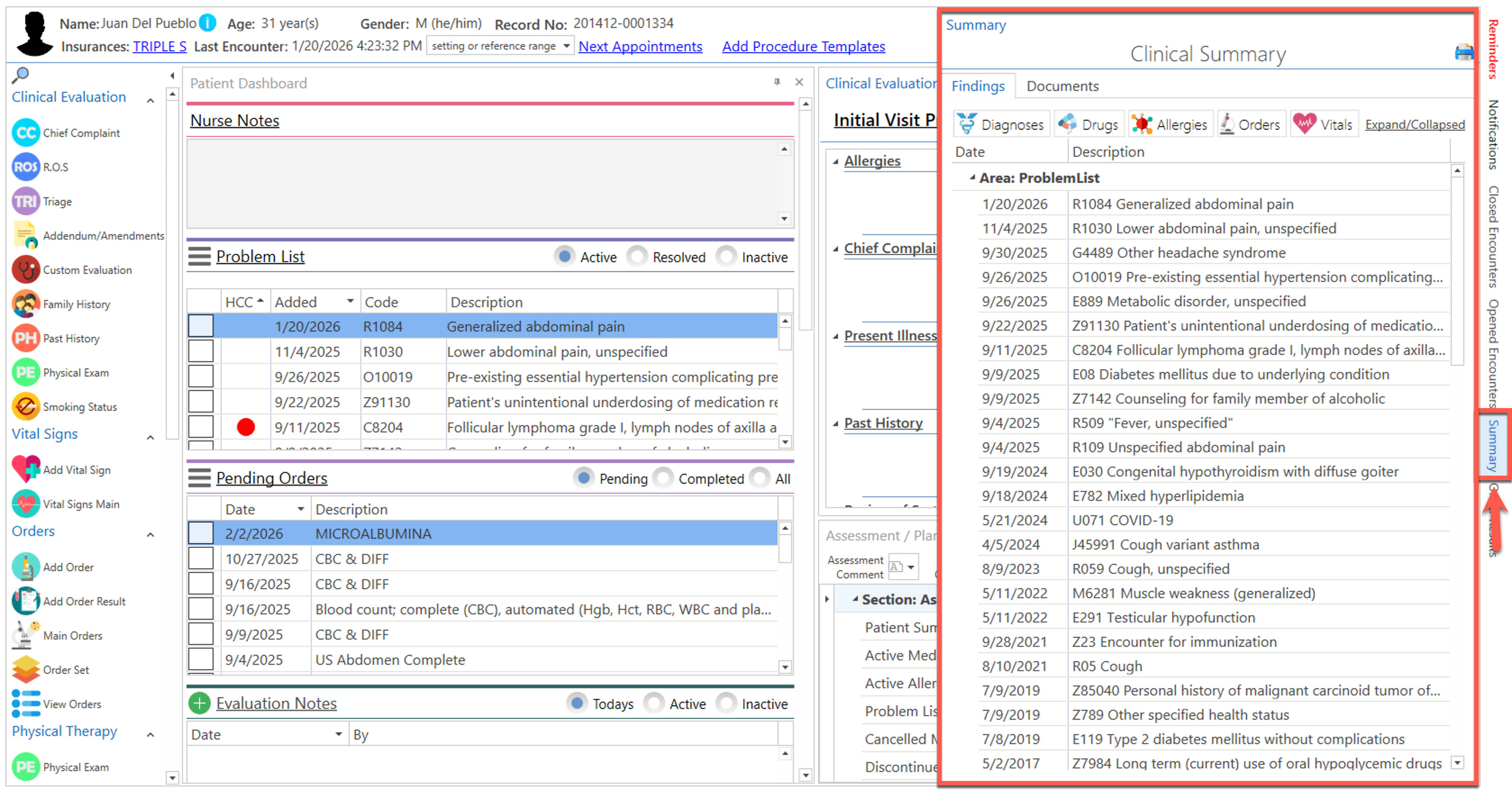
Task: Open the Chief Complaint CC icon
Action: pyautogui.click(x=25, y=133)
